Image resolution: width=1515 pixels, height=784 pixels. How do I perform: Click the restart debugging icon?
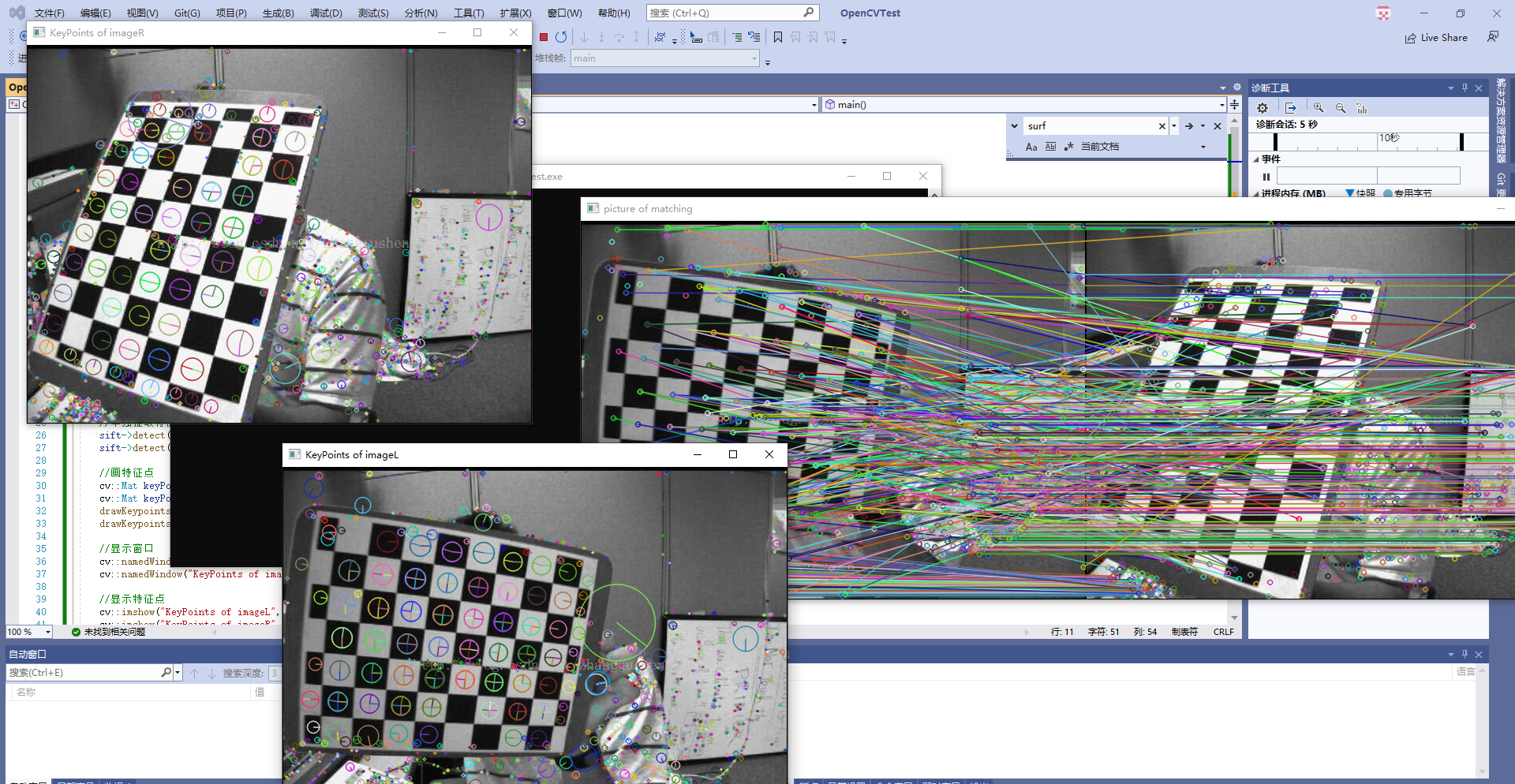click(561, 37)
